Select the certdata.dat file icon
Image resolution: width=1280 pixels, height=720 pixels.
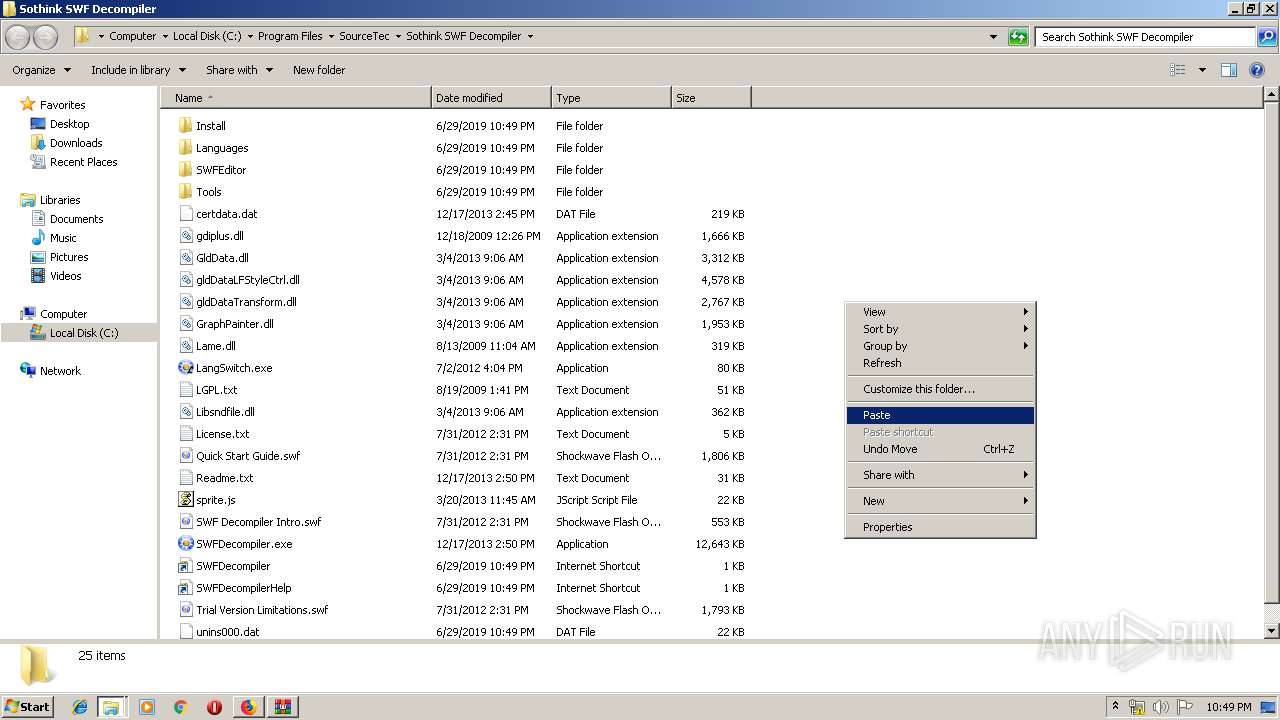click(x=185, y=214)
